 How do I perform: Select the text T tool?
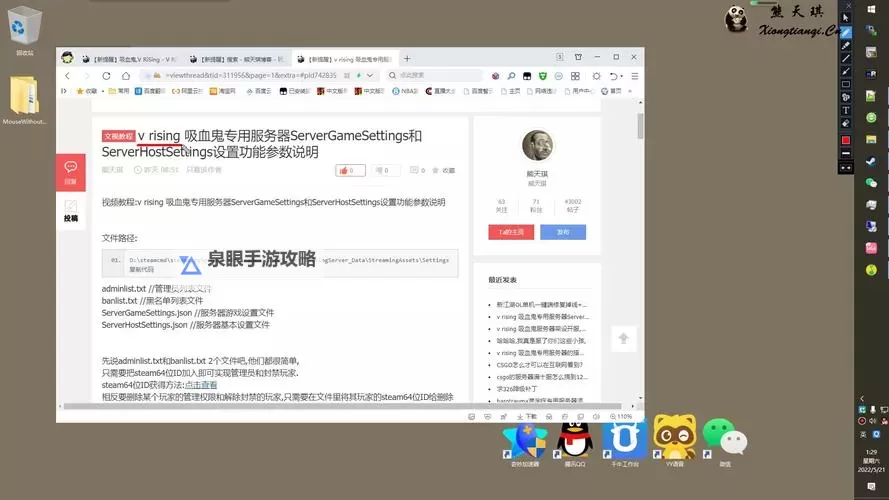coord(845,110)
